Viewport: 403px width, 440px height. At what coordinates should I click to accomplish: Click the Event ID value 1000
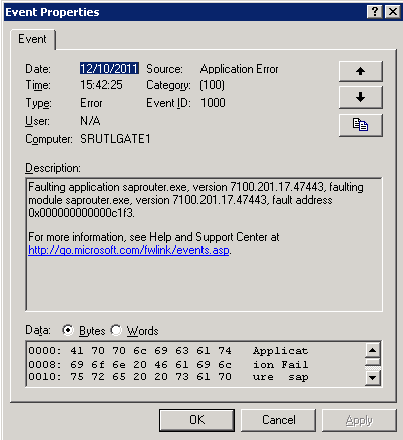213,103
